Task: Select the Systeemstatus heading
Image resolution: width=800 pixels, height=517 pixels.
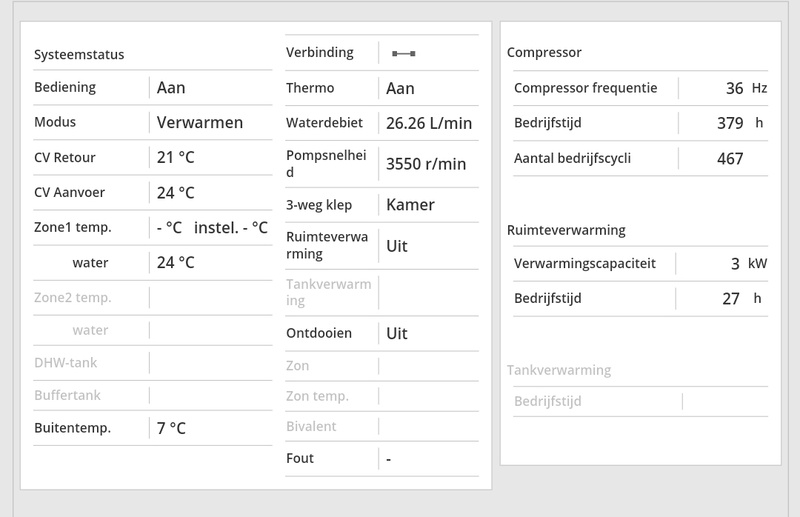Action: pyautogui.click(x=79, y=55)
